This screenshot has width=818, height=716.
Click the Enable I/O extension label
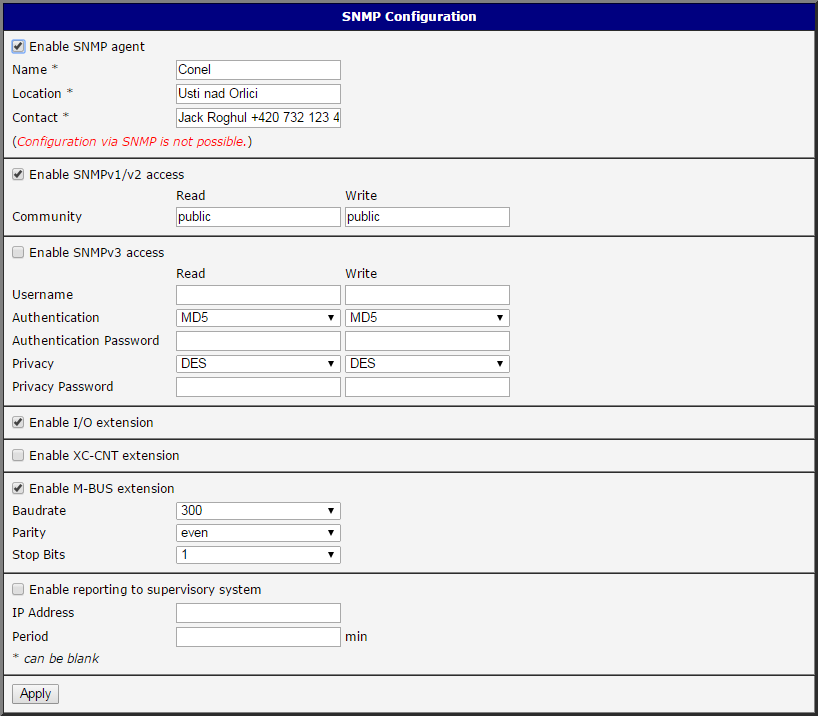tap(91, 423)
